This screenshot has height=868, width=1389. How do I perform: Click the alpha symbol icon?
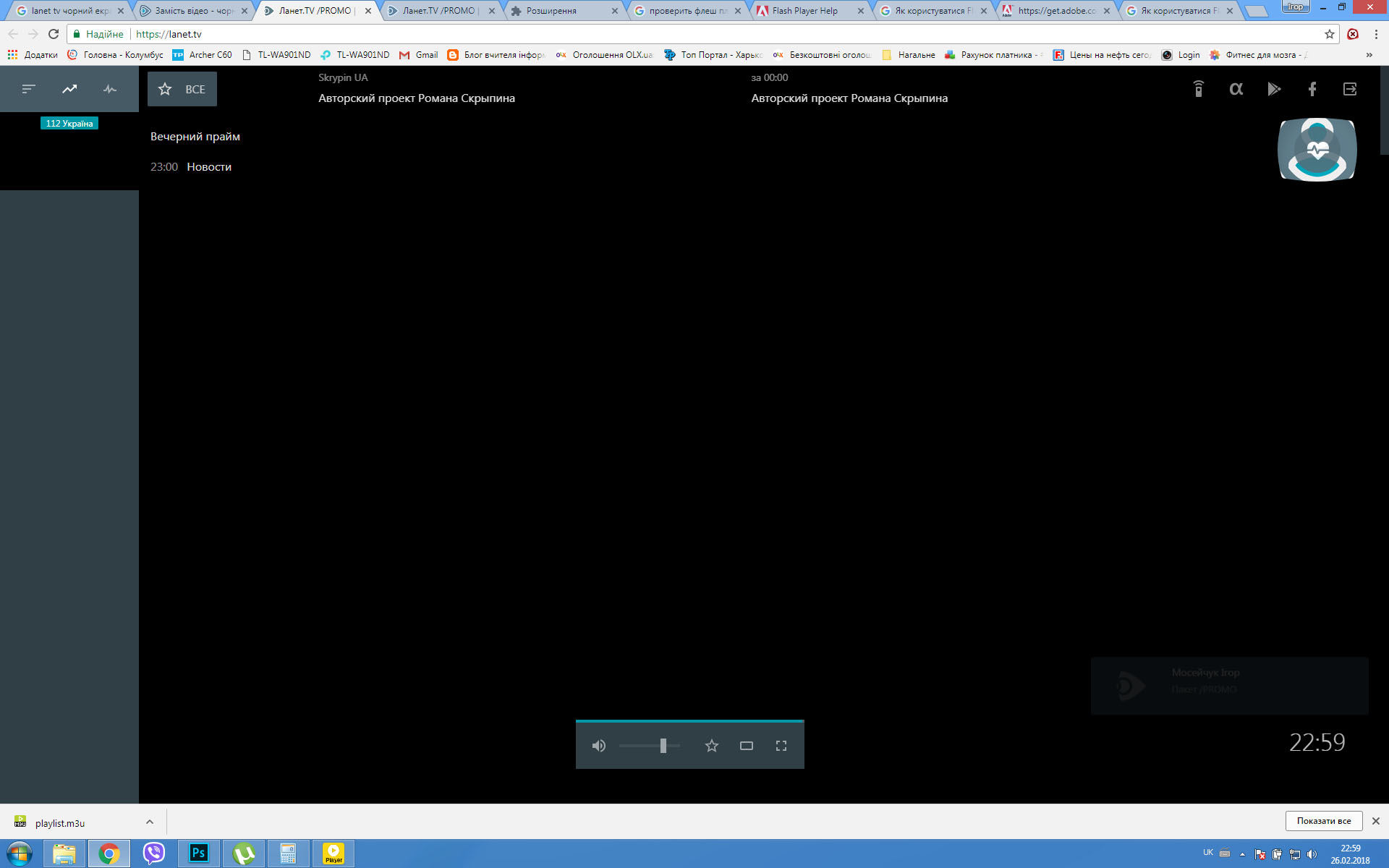tap(1236, 89)
